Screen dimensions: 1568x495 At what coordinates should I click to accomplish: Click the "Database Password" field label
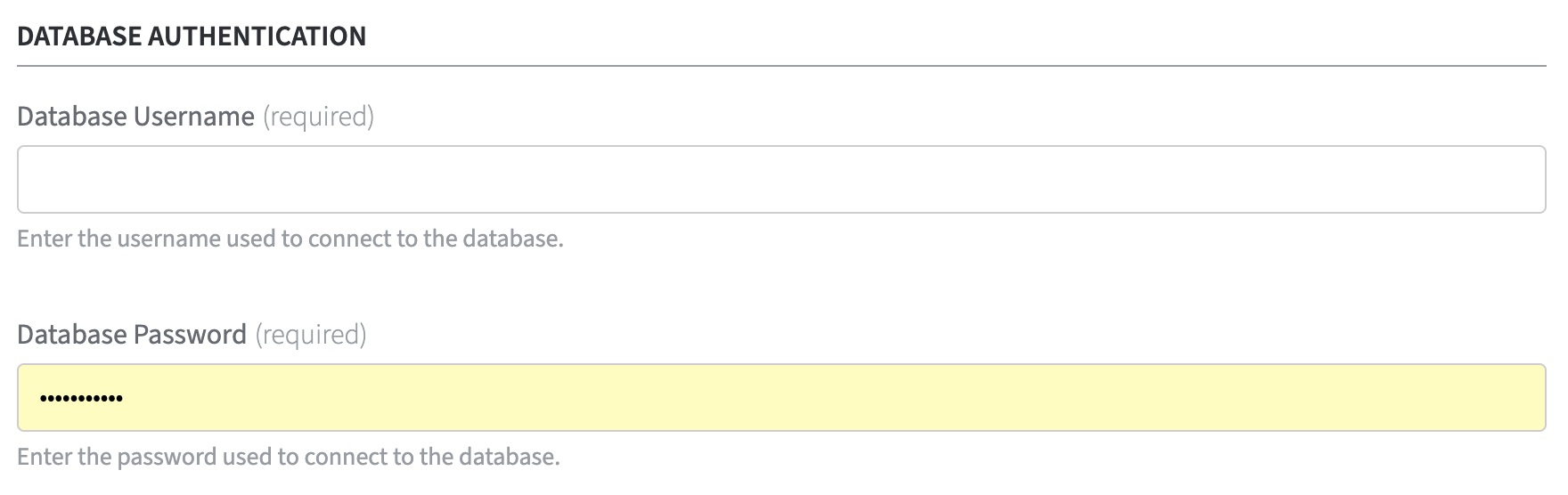click(x=131, y=335)
